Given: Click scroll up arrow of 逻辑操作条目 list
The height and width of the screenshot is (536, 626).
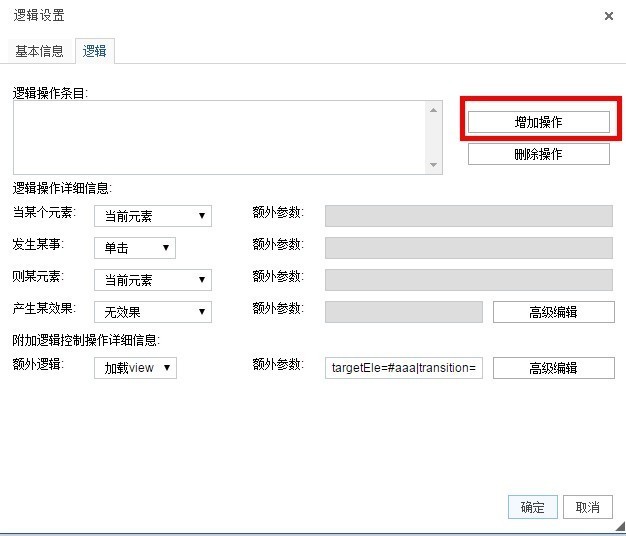Looking at the screenshot, I should (x=434, y=110).
